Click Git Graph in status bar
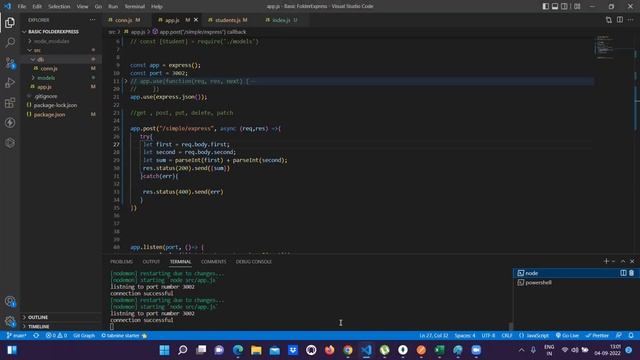640x360 pixels. [84, 336]
